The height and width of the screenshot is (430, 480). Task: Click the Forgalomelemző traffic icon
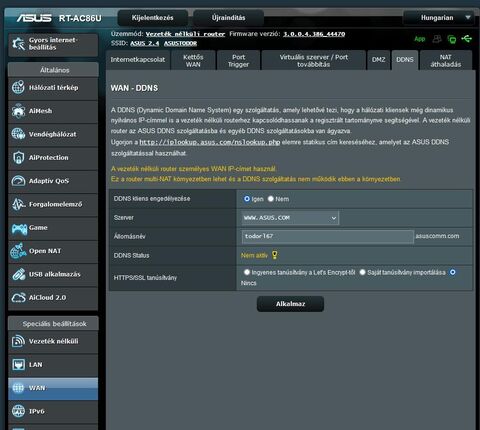[x=18, y=204]
